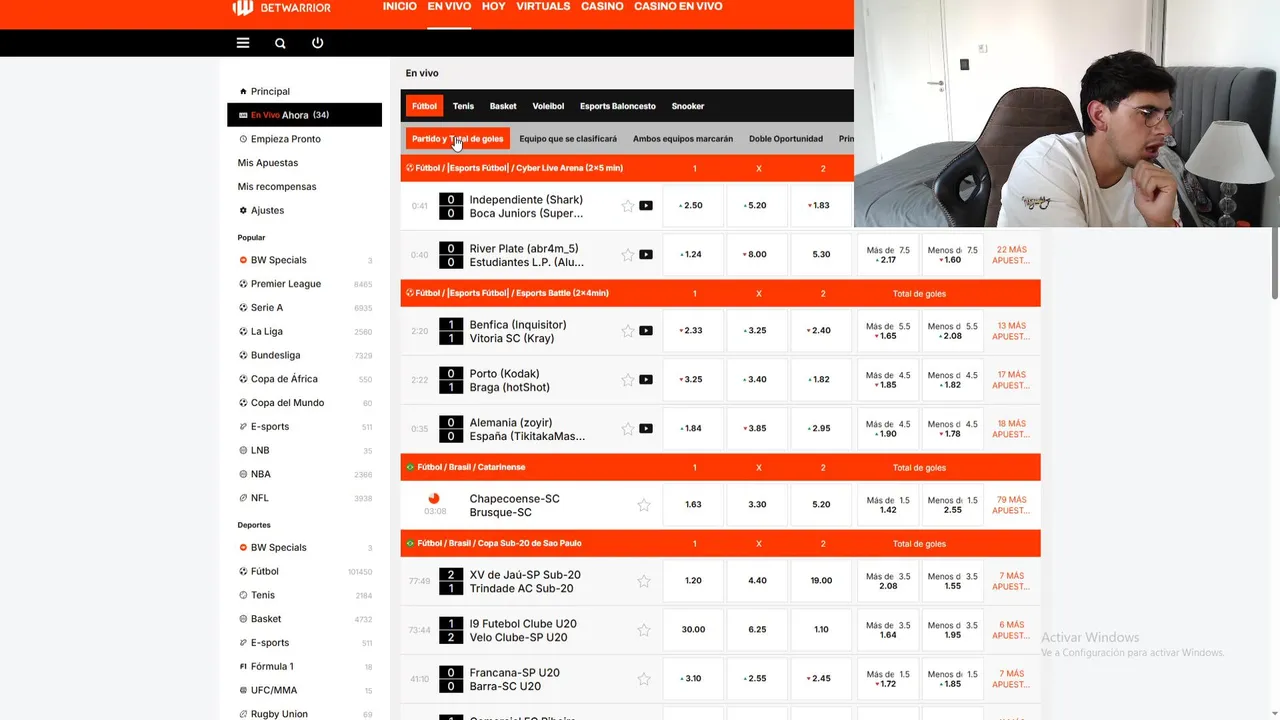Open CASINO EN VIVO top menu

pyautogui.click(x=678, y=6)
